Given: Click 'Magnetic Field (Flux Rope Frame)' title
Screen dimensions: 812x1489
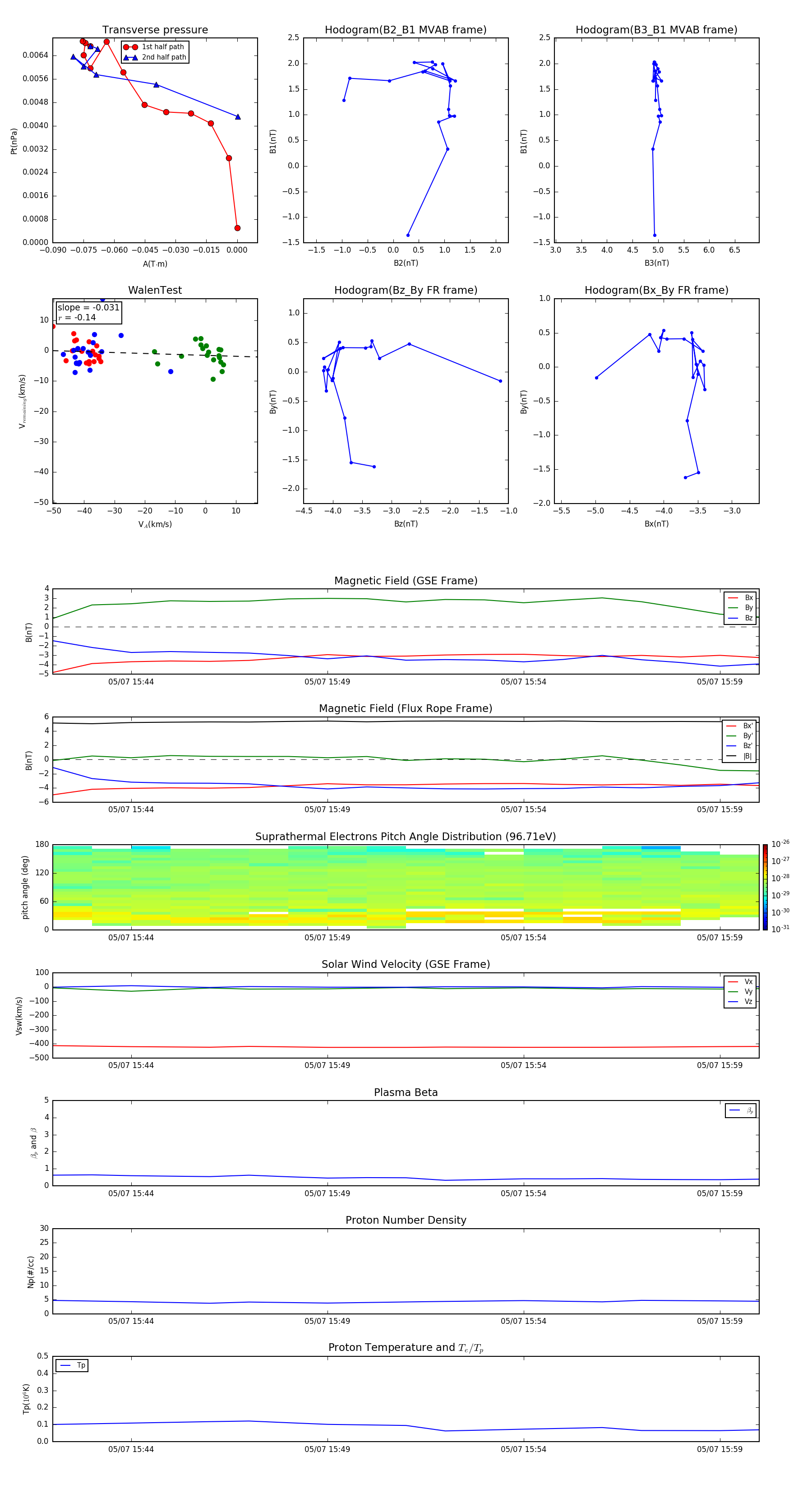Looking at the screenshot, I should point(406,709).
